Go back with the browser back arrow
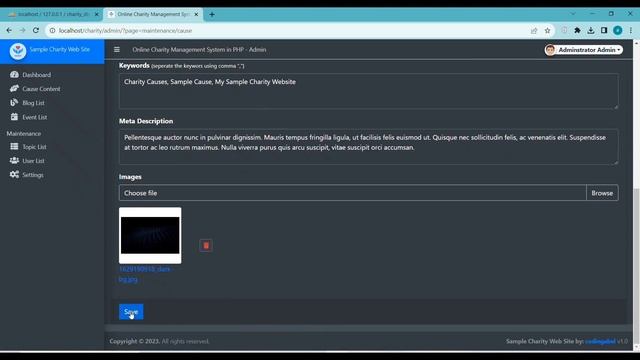Viewport: 640px width, 360px height. tap(9, 30)
